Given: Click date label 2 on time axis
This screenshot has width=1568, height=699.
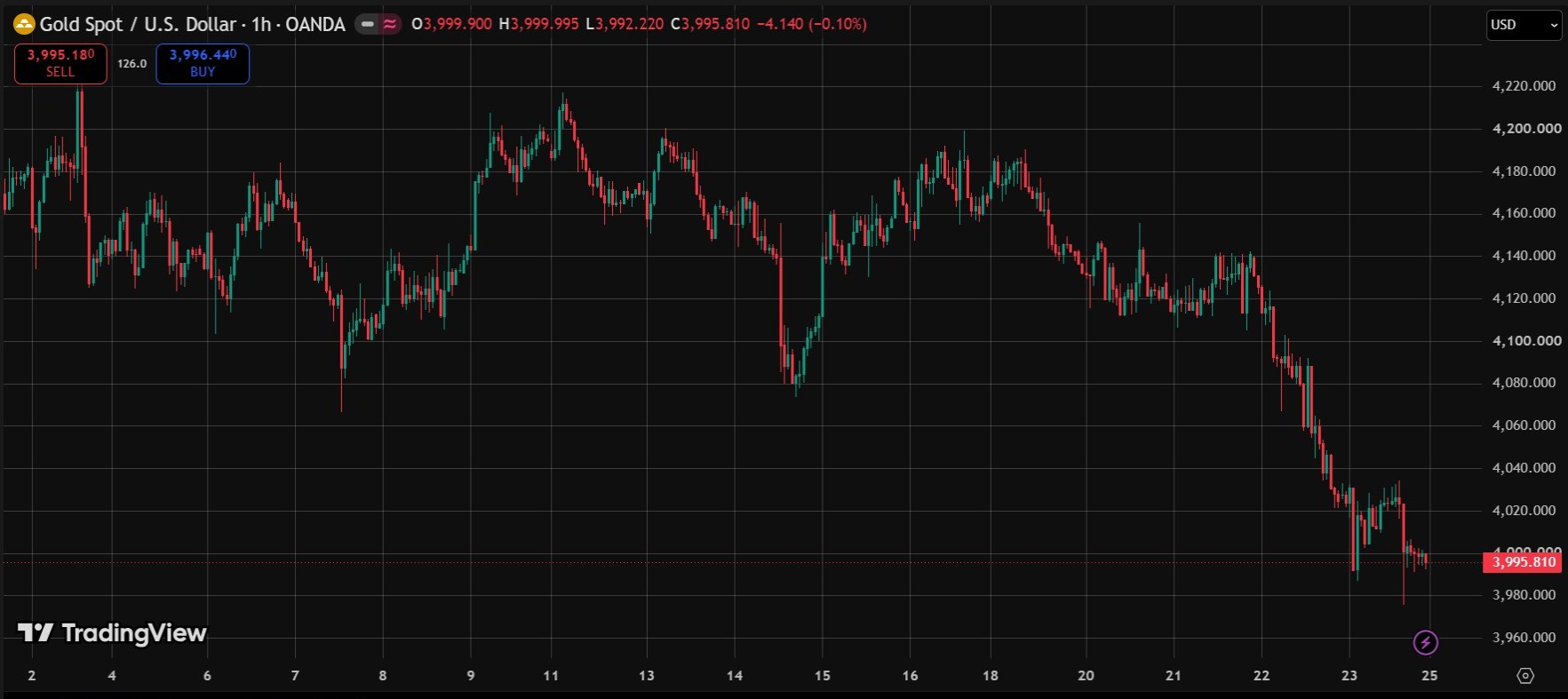Looking at the screenshot, I should point(32,676).
